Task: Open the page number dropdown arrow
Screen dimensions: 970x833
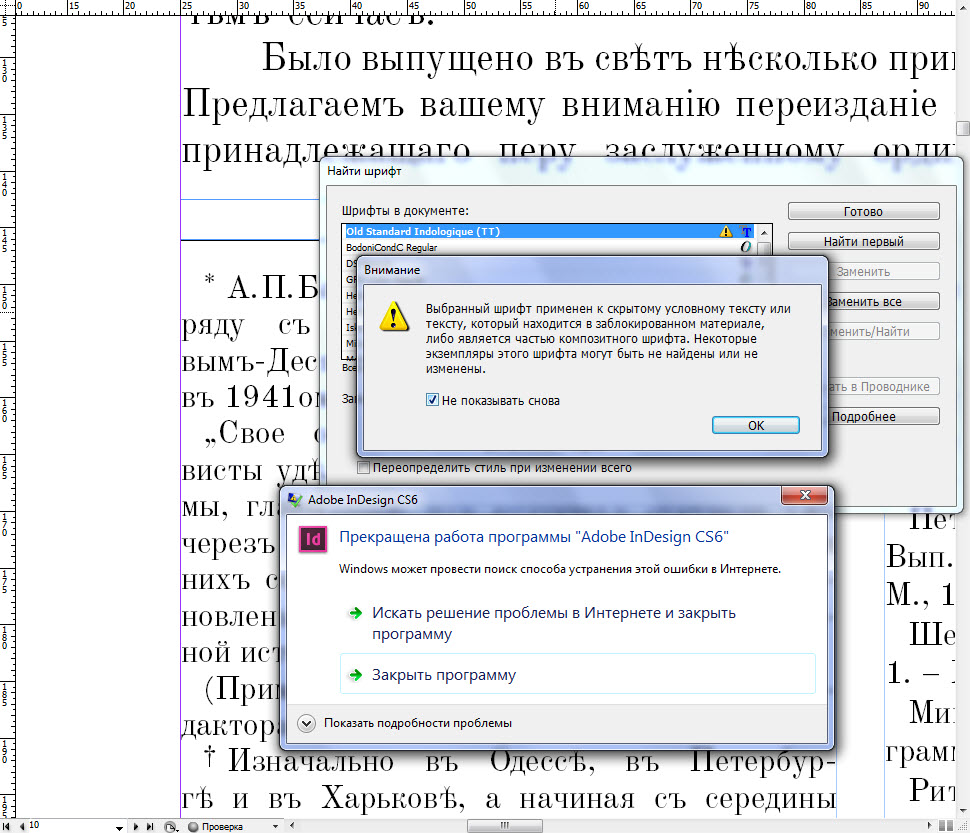Action: coord(119,827)
